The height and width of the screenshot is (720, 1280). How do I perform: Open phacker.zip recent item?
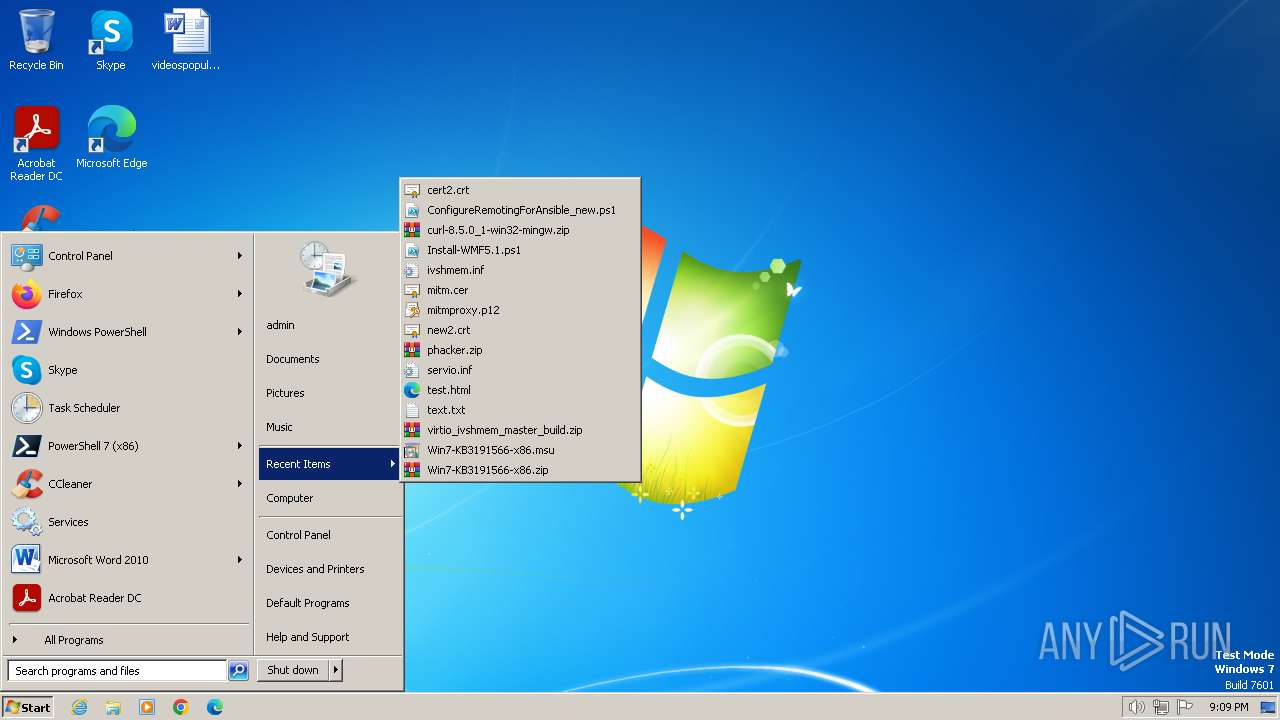pos(519,350)
